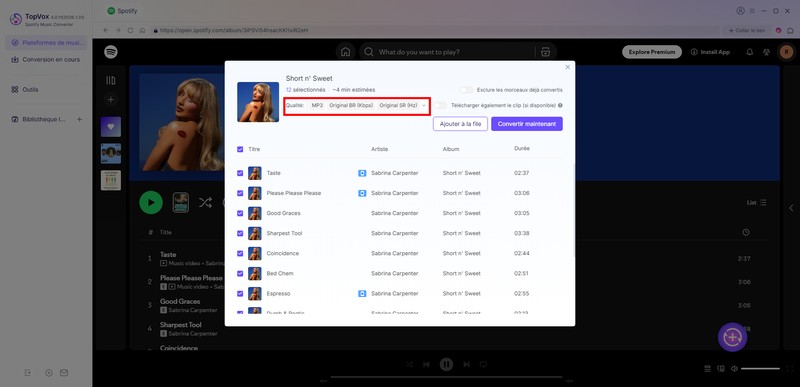Click the browser home icon
Image resolution: width=800 pixels, height=387 pixels.
[x=142, y=31]
